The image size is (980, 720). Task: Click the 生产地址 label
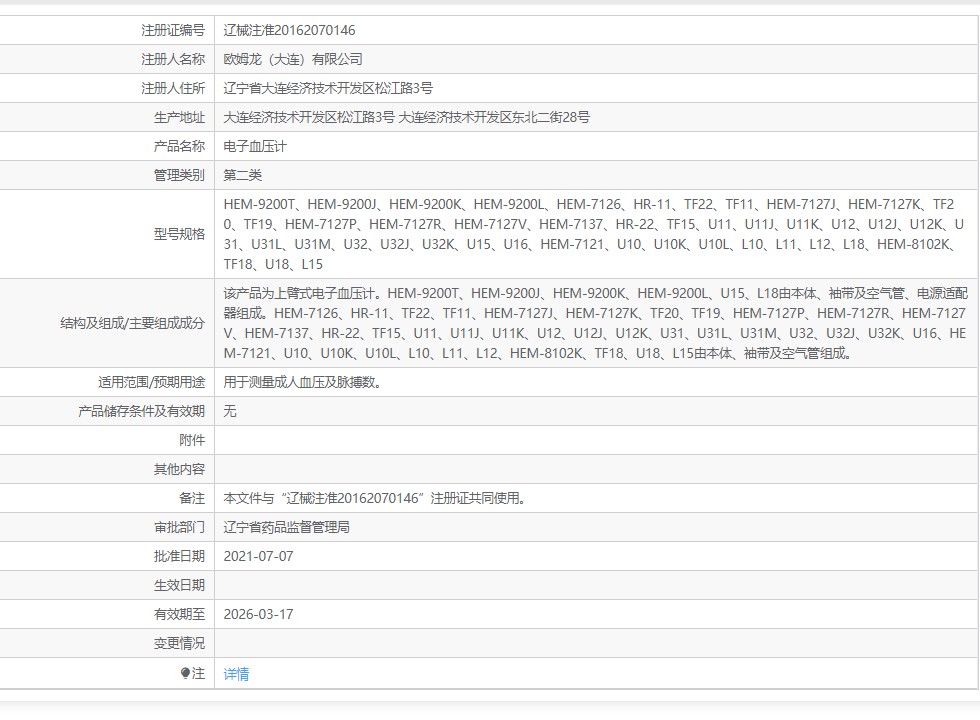pyautogui.click(x=179, y=118)
